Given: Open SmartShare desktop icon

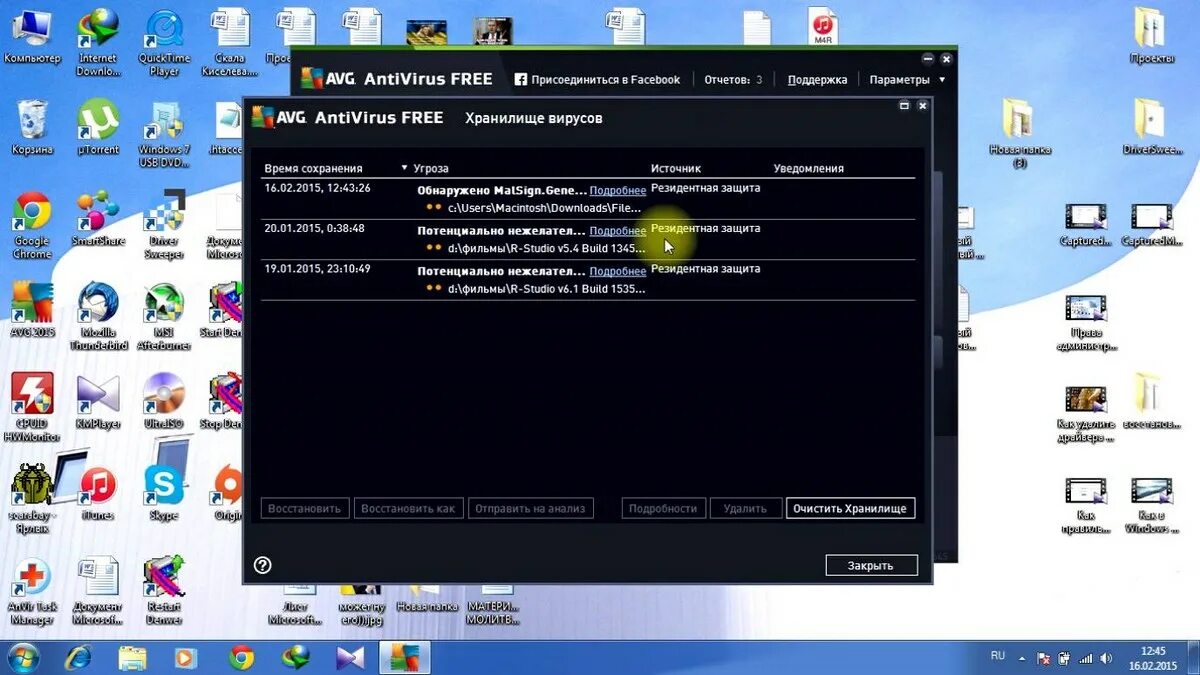Looking at the screenshot, I should (98, 220).
